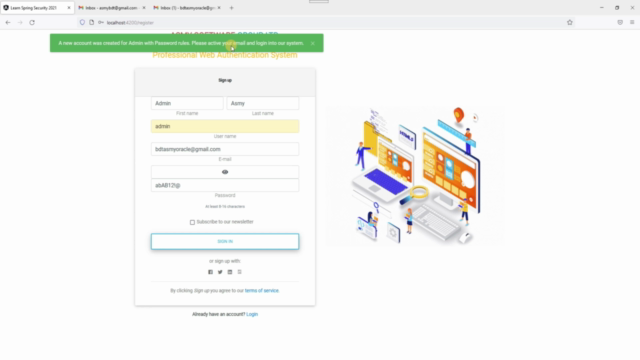Close the Learn Spring Security tab
Viewport: 640px width, 360px height.
pos(69,8)
